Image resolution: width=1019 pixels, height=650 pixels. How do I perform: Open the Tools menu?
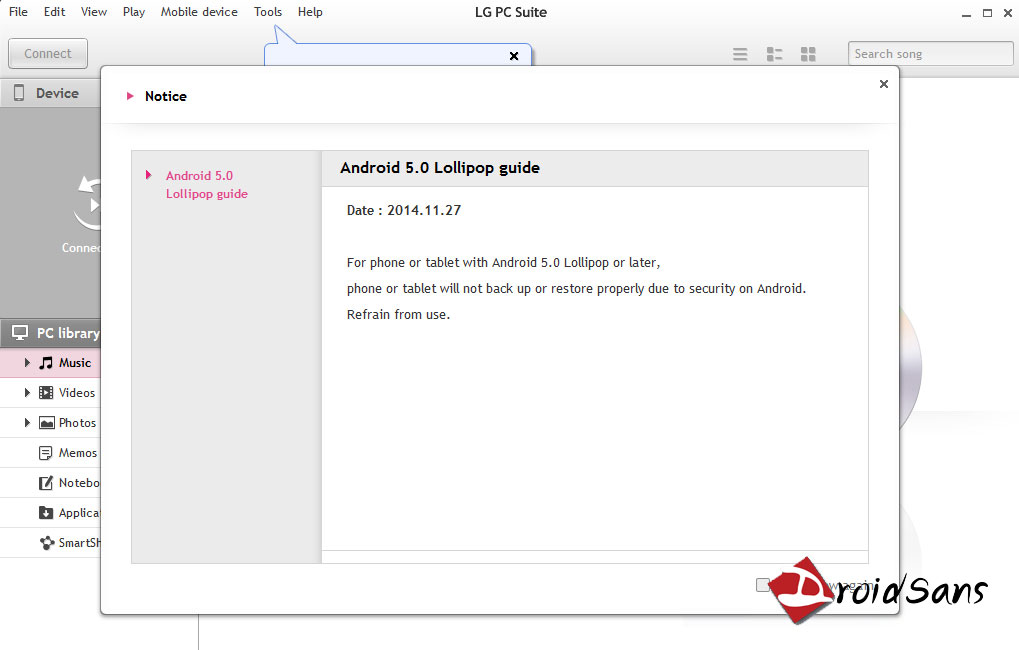266,12
